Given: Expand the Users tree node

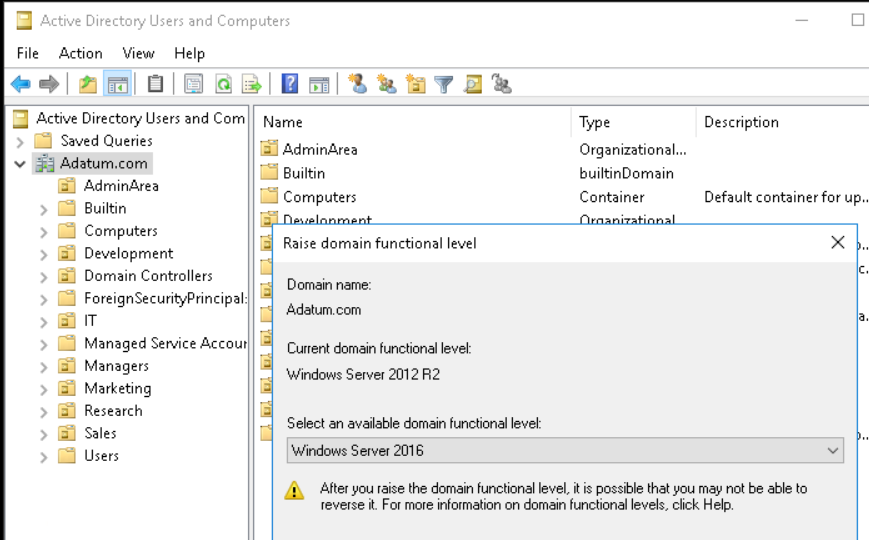Looking at the screenshot, I should [44, 457].
